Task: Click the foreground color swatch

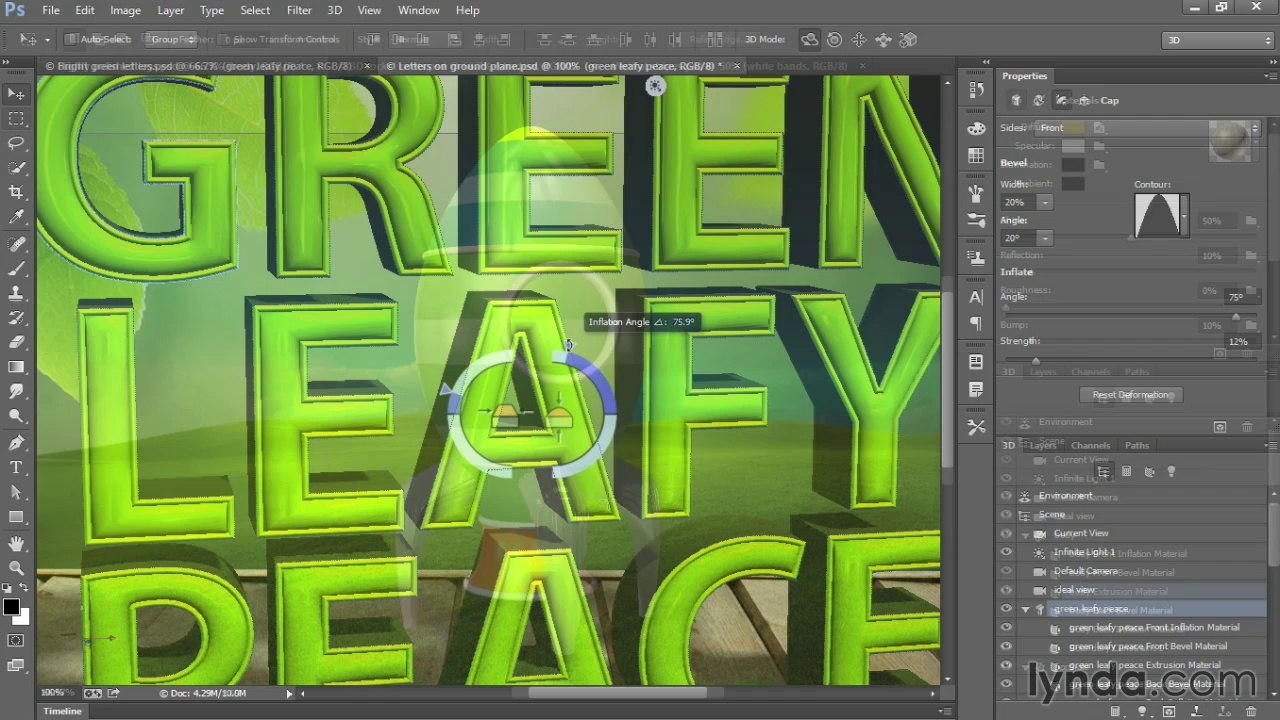Action: [11, 607]
